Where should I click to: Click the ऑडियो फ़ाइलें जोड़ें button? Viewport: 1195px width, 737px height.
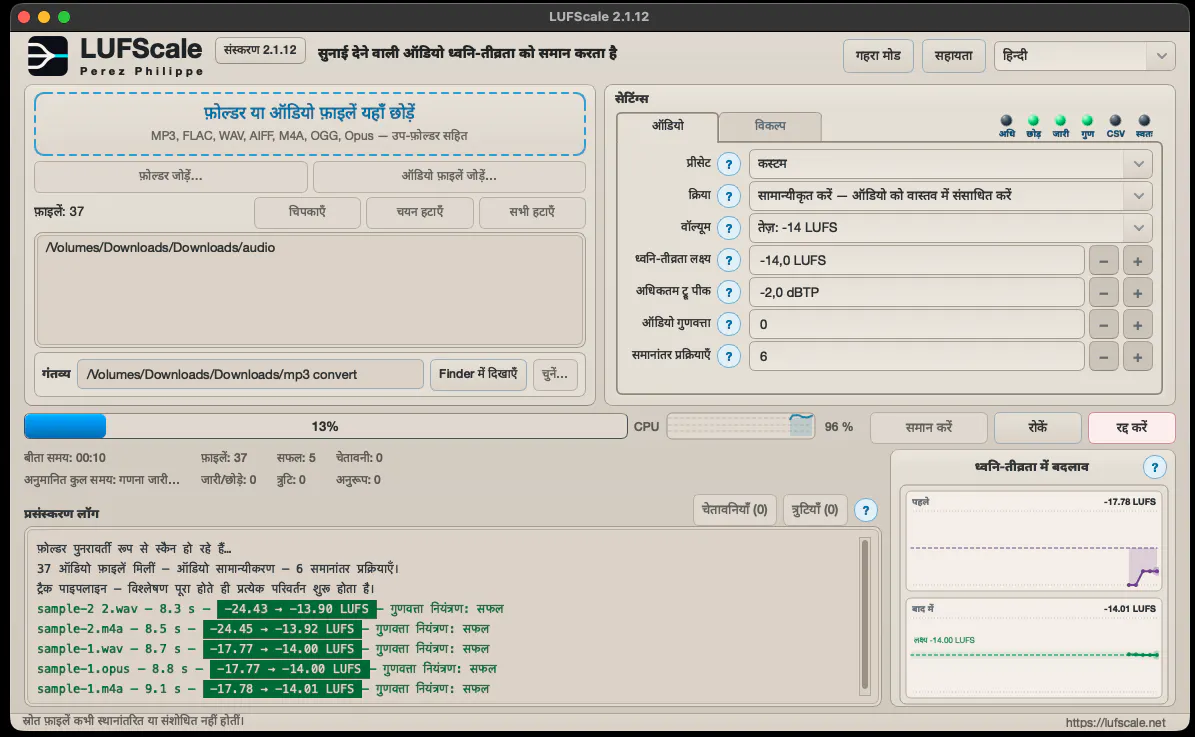pyautogui.click(x=449, y=176)
